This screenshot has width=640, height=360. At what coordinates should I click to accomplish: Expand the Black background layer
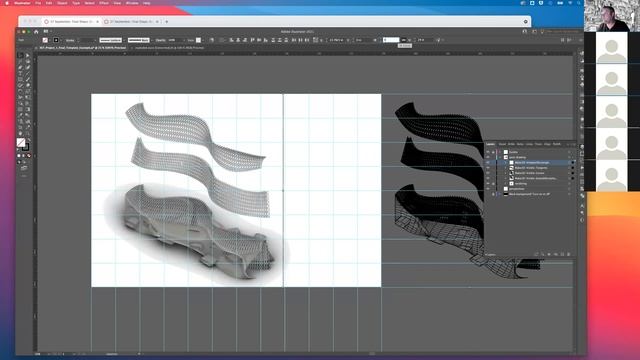pyautogui.click(x=500, y=194)
